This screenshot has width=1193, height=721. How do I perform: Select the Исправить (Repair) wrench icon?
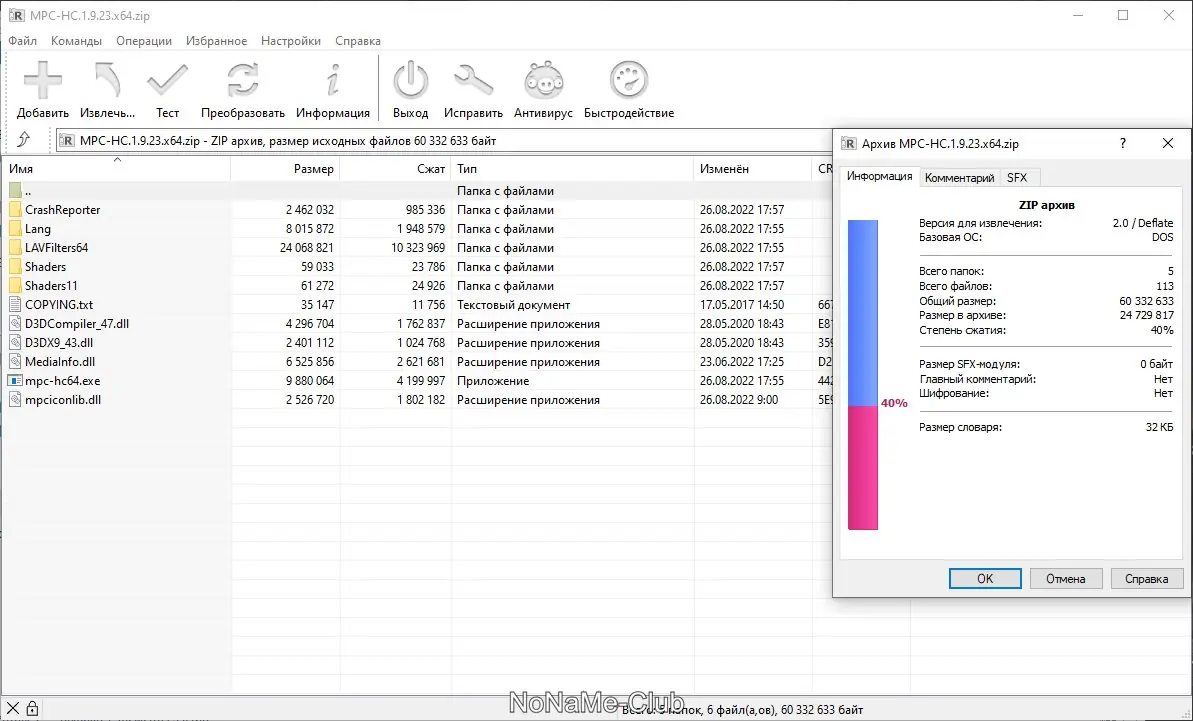click(x=473, y=81)
